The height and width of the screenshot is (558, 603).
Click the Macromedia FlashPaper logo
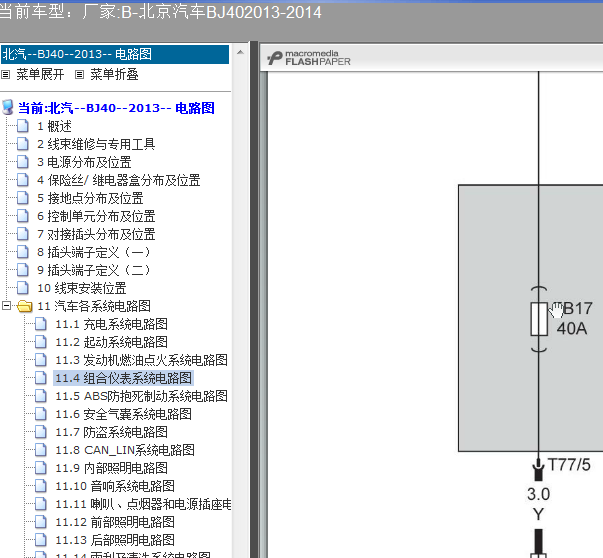[309, 58]
